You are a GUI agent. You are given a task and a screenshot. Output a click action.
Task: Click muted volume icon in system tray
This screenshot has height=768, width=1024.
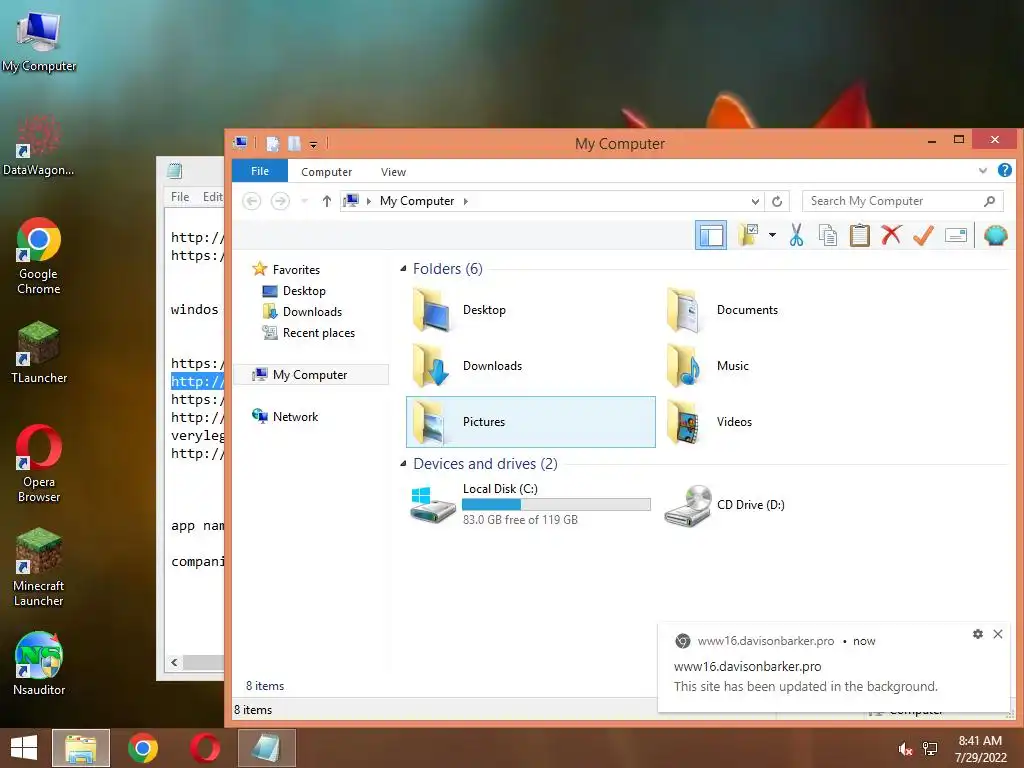(x=904, y=749)
